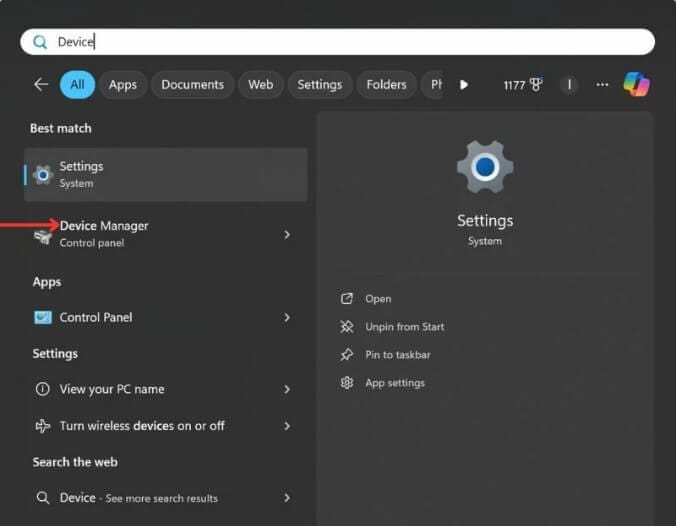Screen dimensions: 676x526
Task: Switch to the Web filter tab
Action: tap(260, 85)
